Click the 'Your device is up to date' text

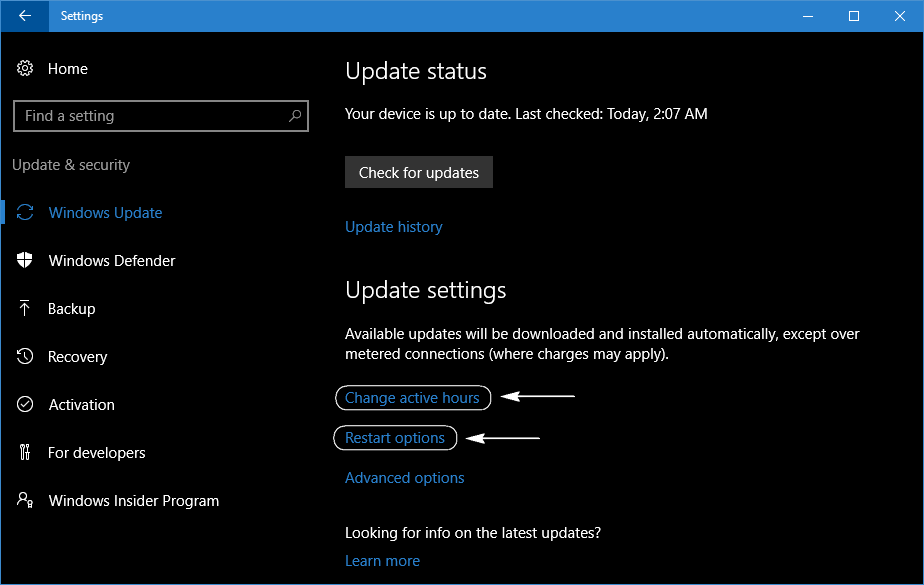[x=526, y=114]
